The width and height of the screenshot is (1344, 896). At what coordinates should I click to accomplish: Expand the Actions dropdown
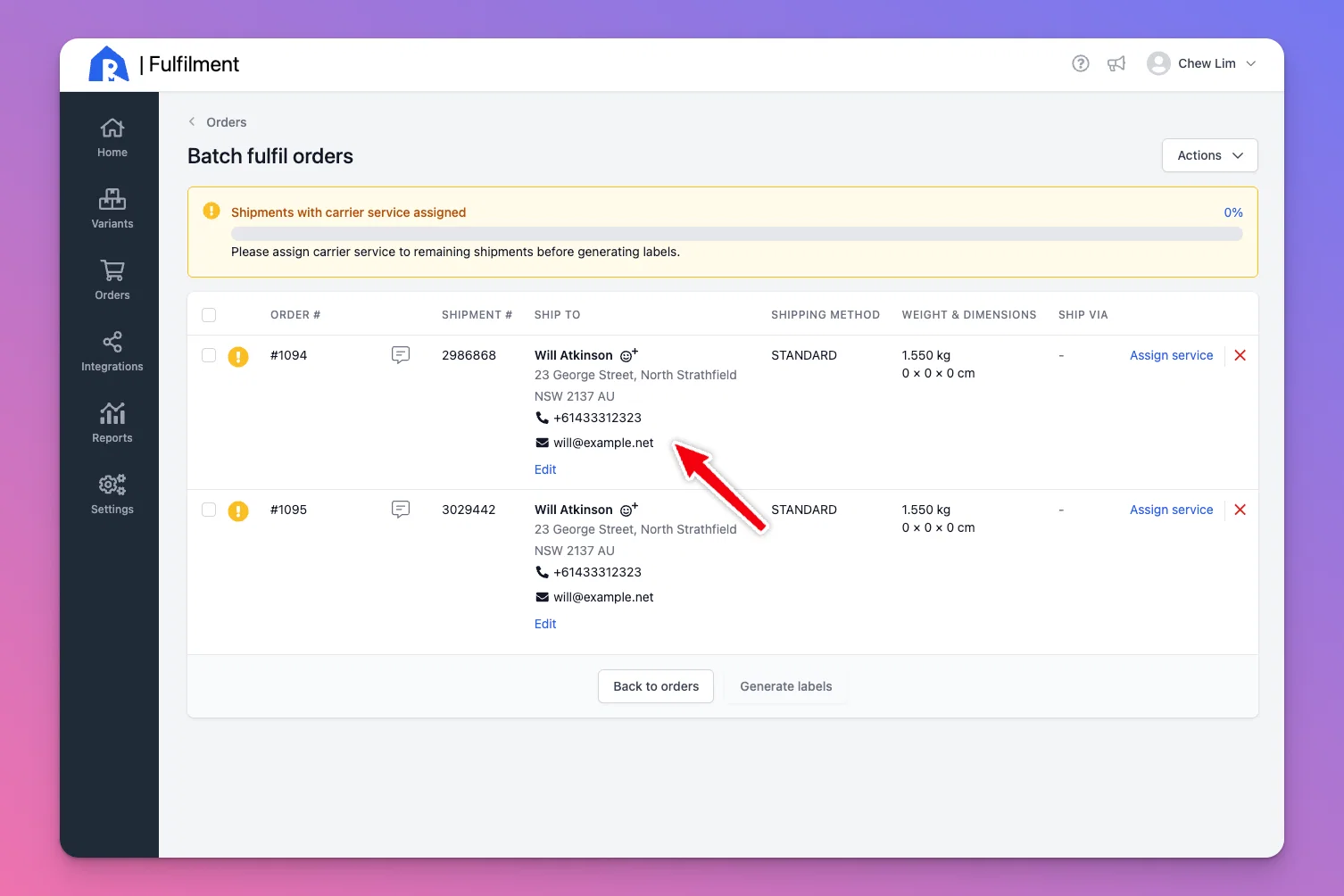point(1209,155)
